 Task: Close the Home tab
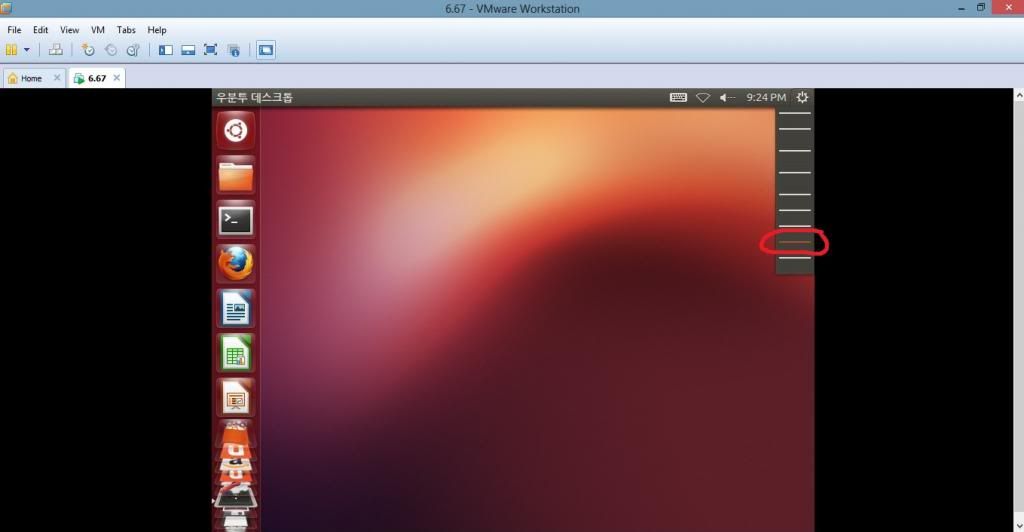[x=57, y=77]
